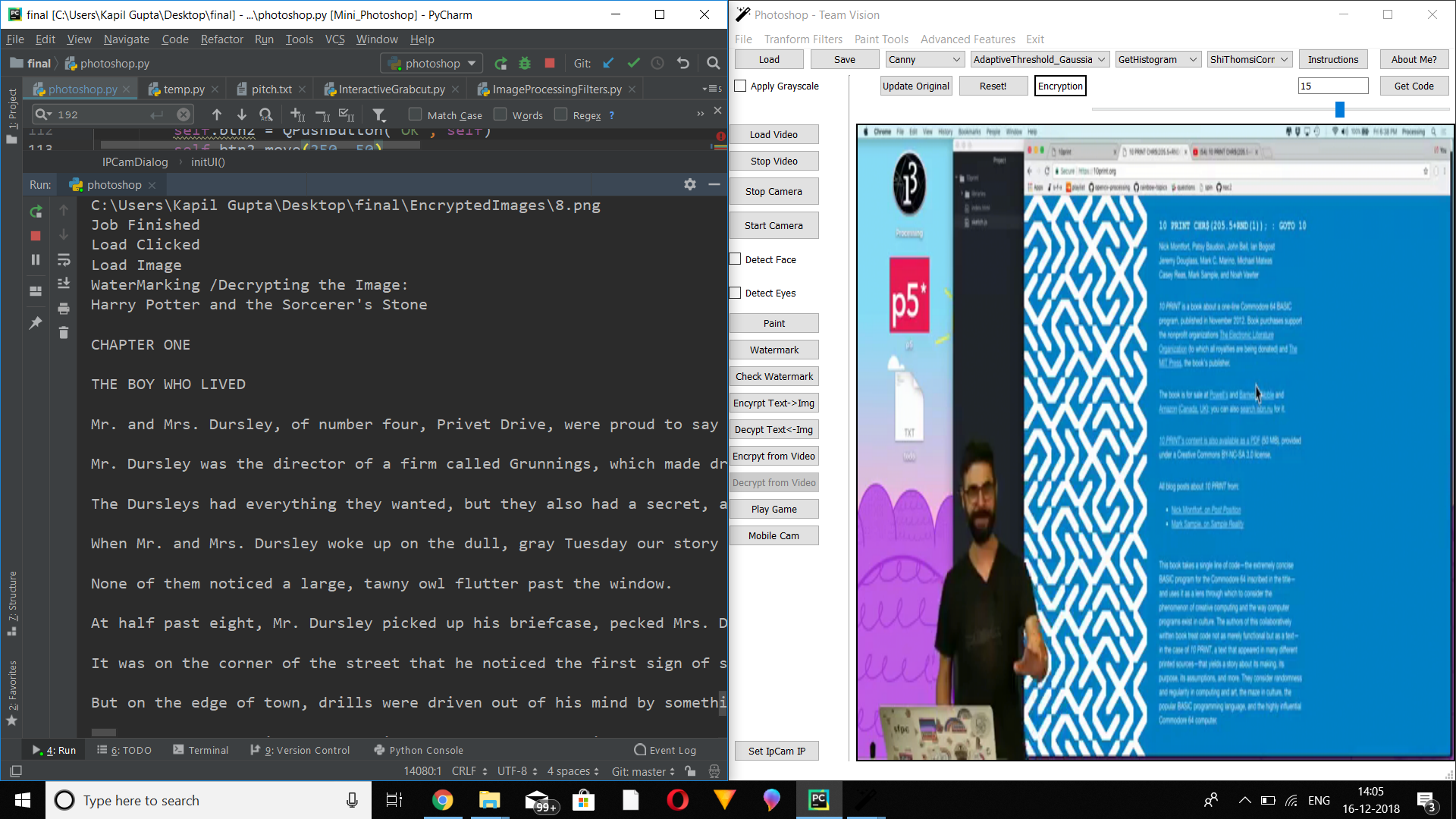Open Run panel settings gear icon
This screenshot has height=819, width=1456.
(689, 184)
